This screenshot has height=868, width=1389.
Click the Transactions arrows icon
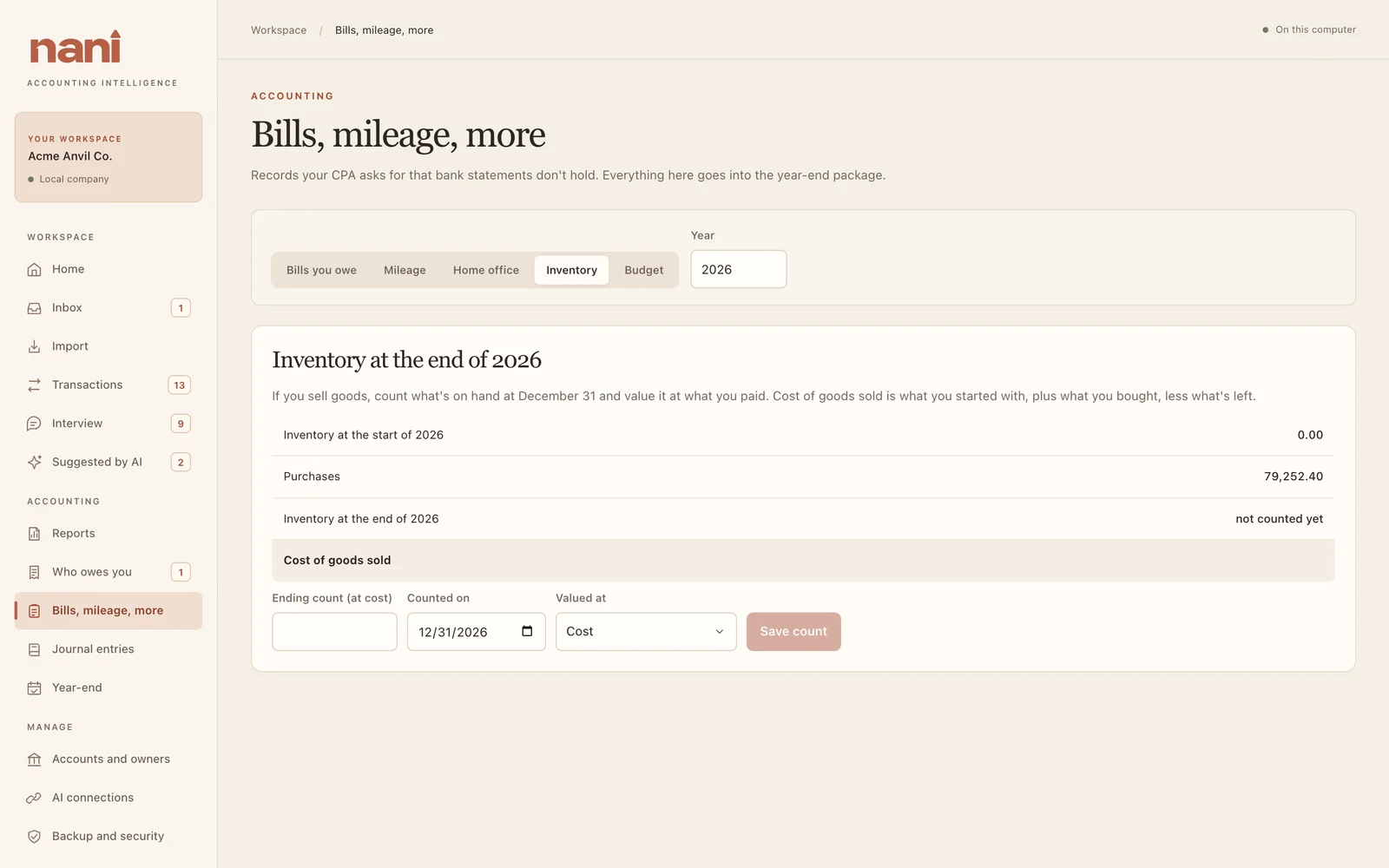tap(34, 385)
